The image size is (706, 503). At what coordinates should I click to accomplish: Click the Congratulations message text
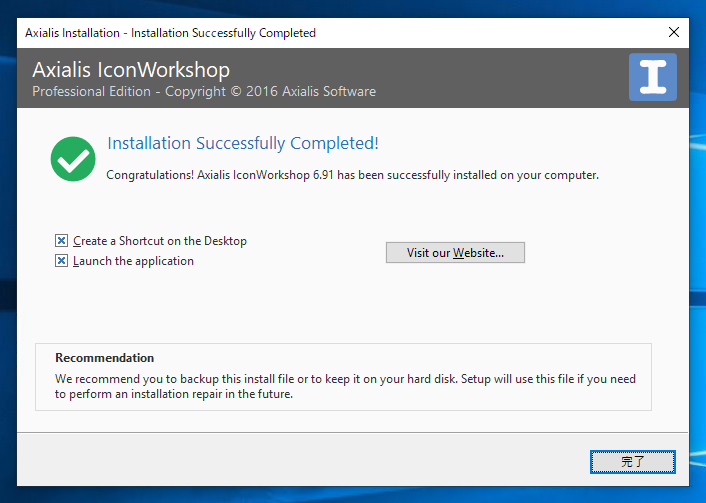tap(353, 175)
